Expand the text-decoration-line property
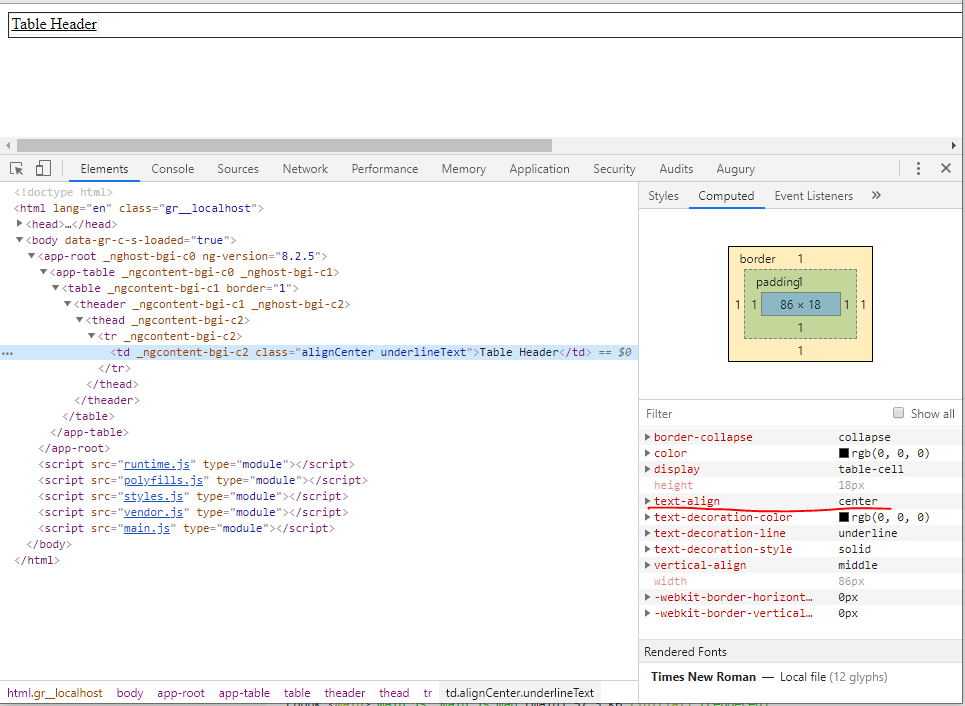965x706 pixels. click(647, 532)
